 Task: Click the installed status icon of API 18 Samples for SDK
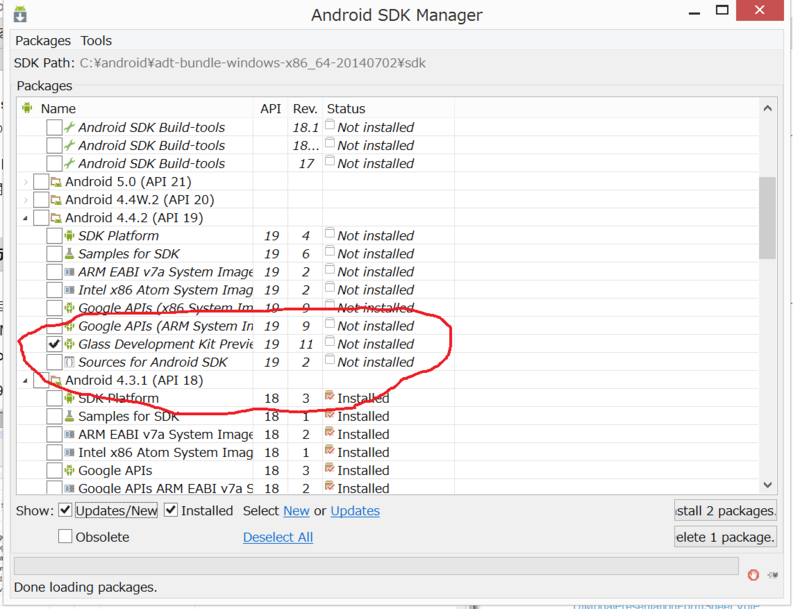pos(330,414)
